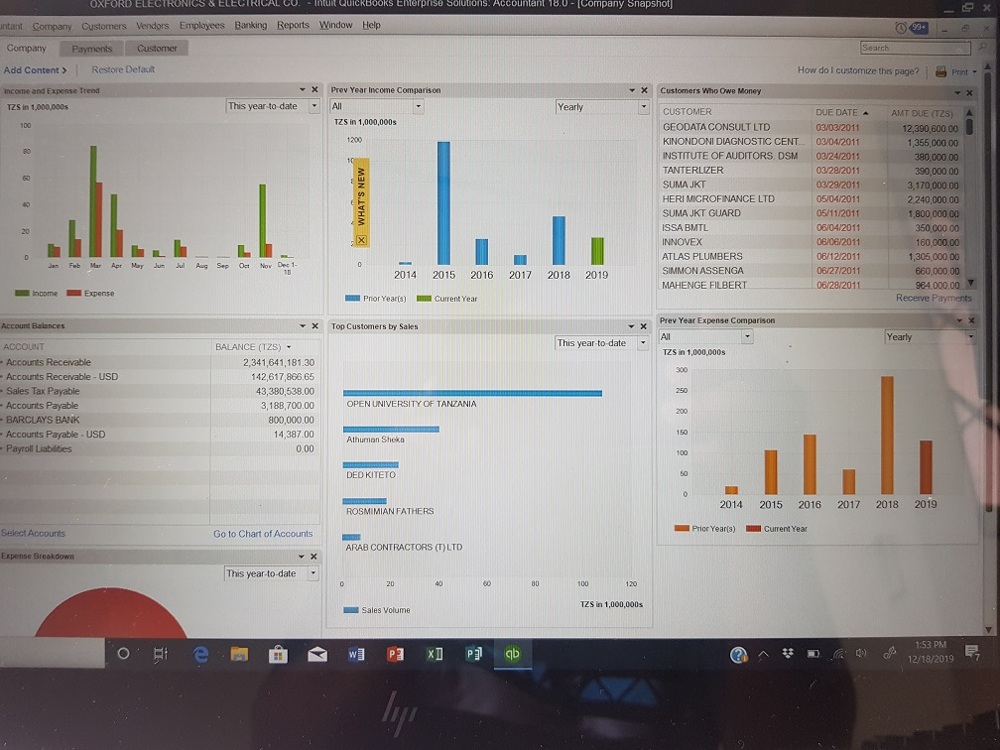The height and width of the screenshot is (750, 1000).
Task: Collapse the Top Customers by Sales panel arrow
Action: click(631, 326)
